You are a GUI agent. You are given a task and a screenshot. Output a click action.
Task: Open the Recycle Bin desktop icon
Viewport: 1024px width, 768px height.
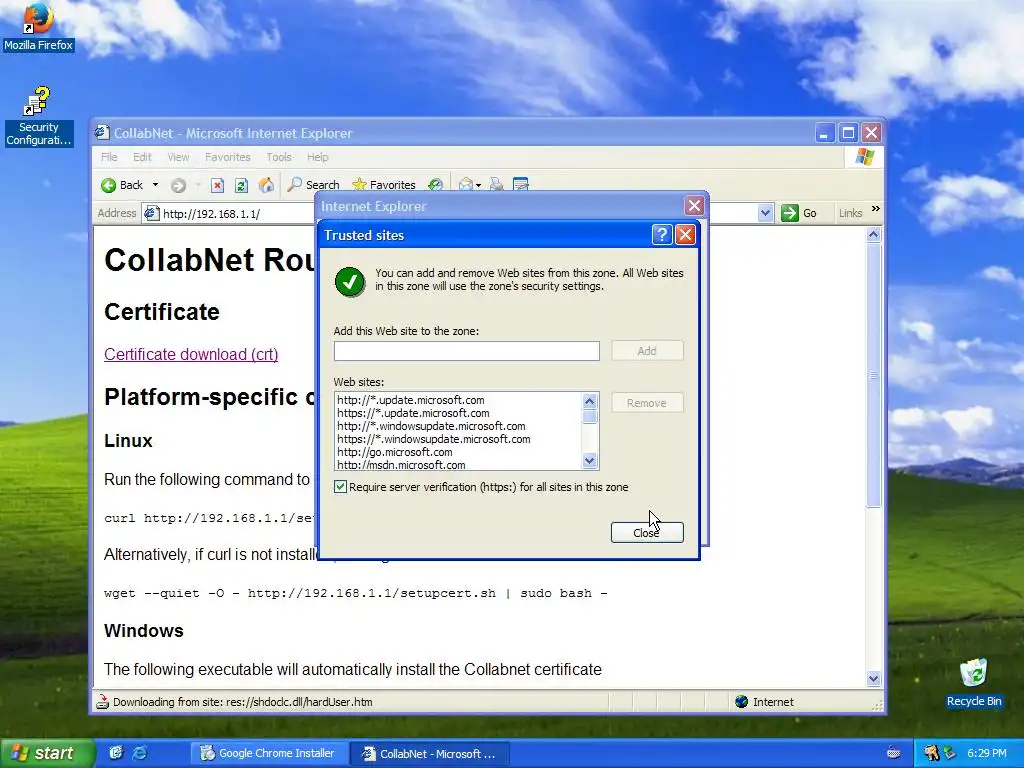click(974, 683)
